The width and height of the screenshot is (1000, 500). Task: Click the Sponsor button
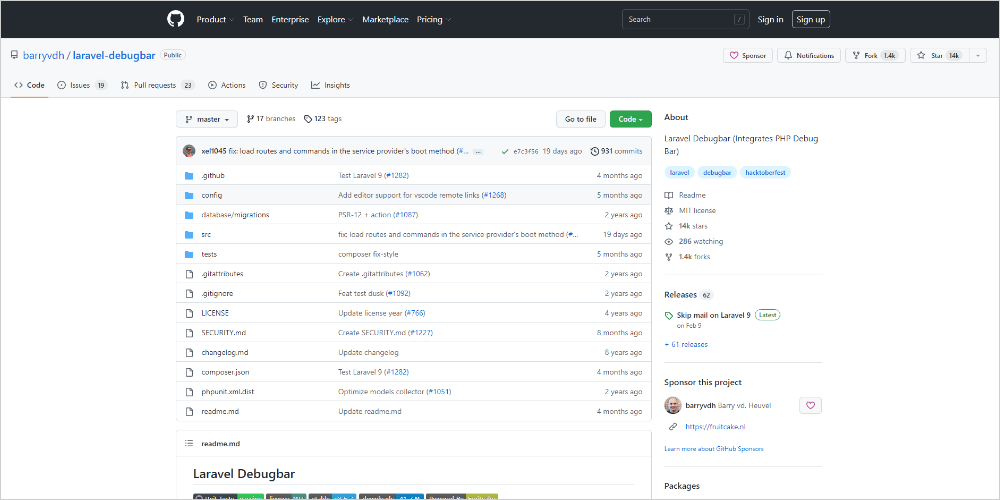pyautogui.click(x=748, y=55)
